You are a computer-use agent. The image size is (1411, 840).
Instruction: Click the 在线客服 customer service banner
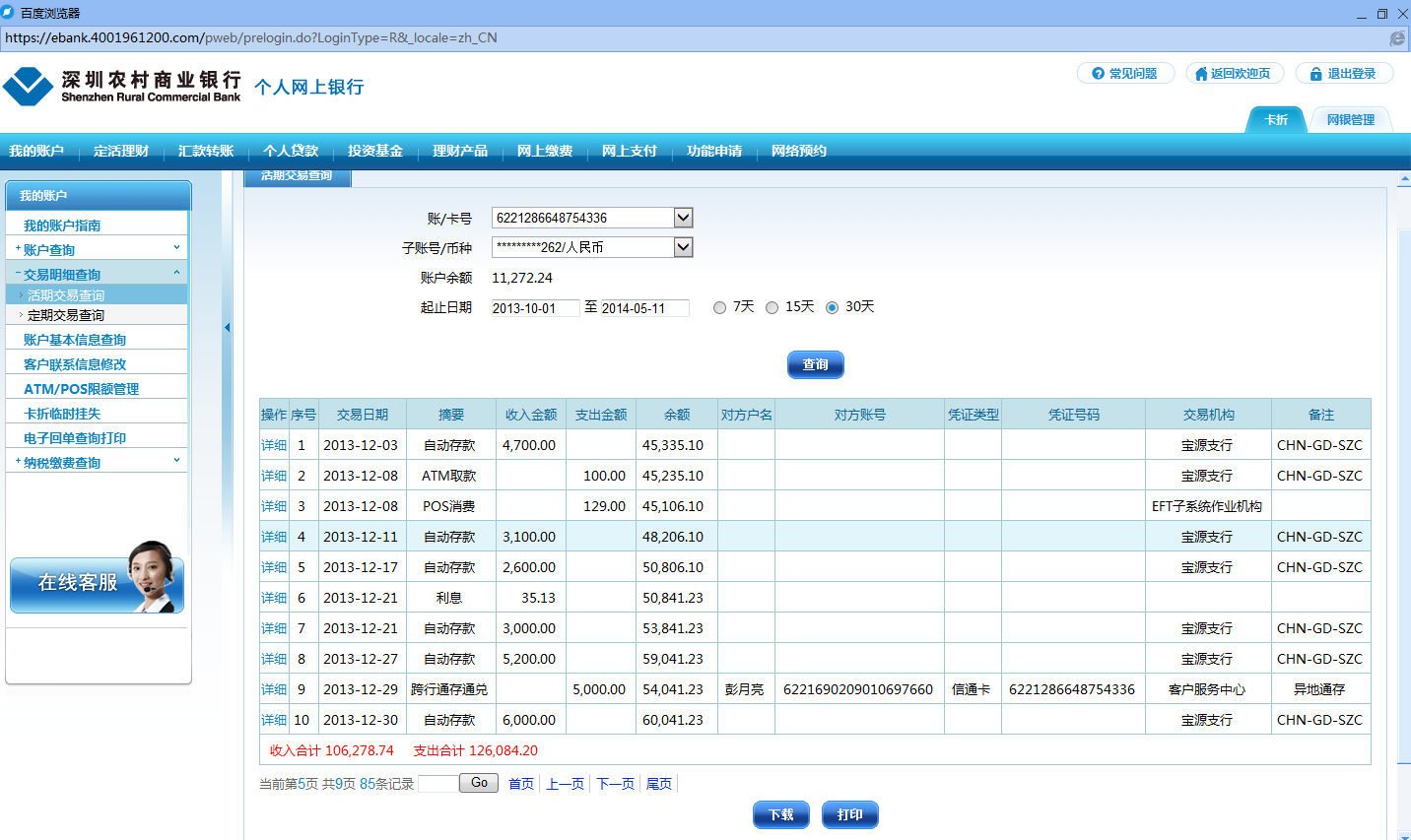click(97, 581)
